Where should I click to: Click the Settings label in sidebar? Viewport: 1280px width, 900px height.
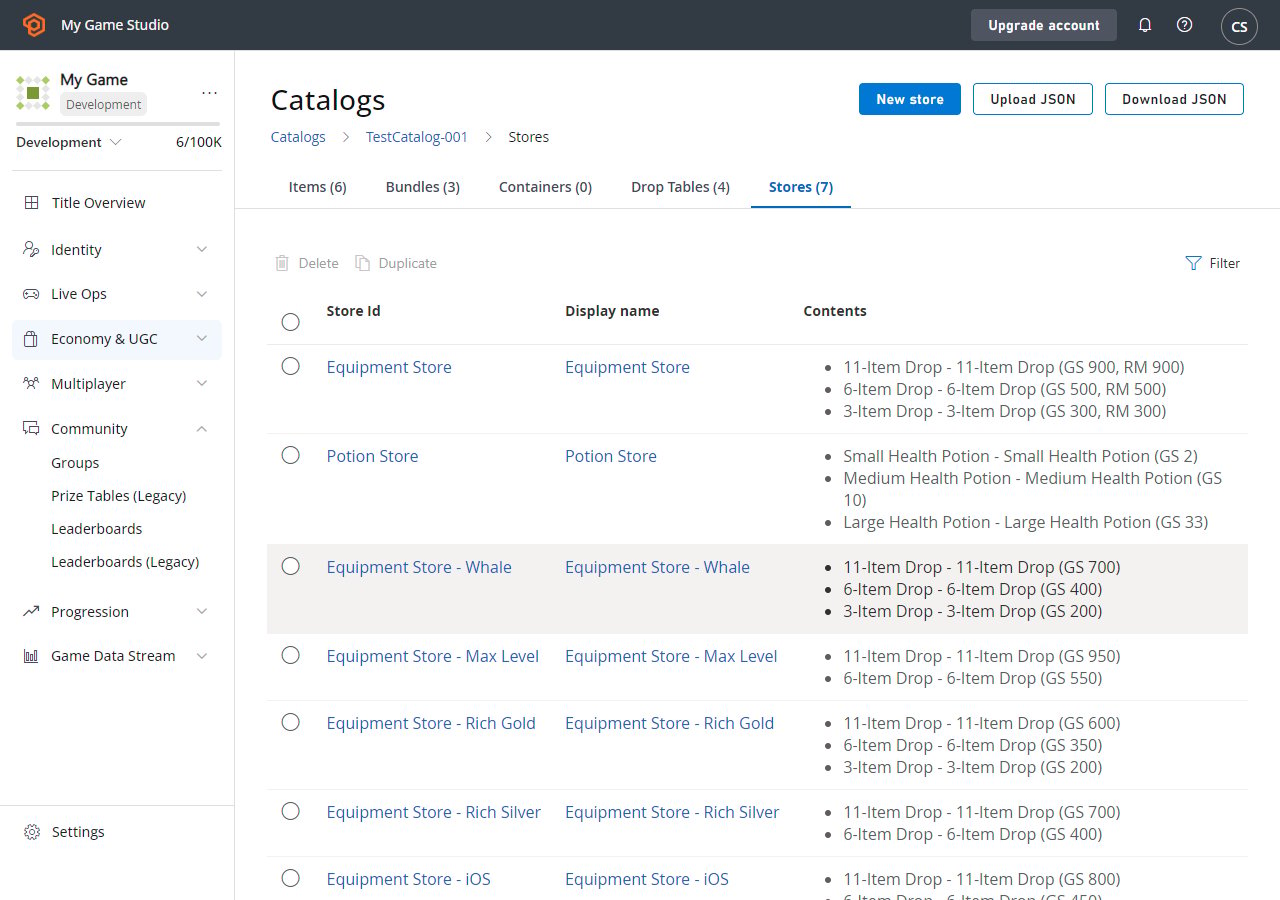click(78, 832)
